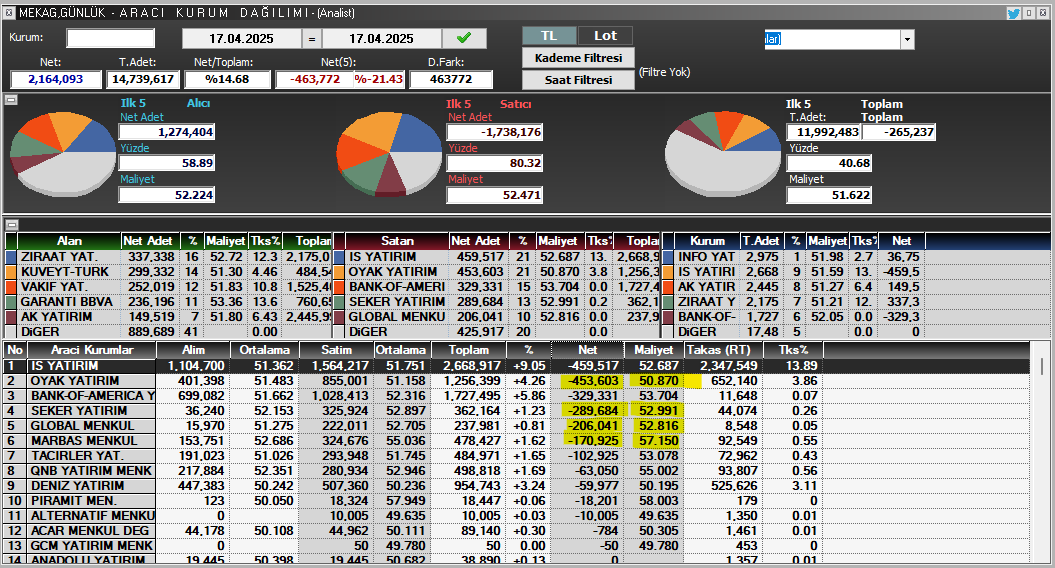Click the Alıcı buyers pie chart
The width and height of the screenshot is (1055, 568).
coord(63,153)
